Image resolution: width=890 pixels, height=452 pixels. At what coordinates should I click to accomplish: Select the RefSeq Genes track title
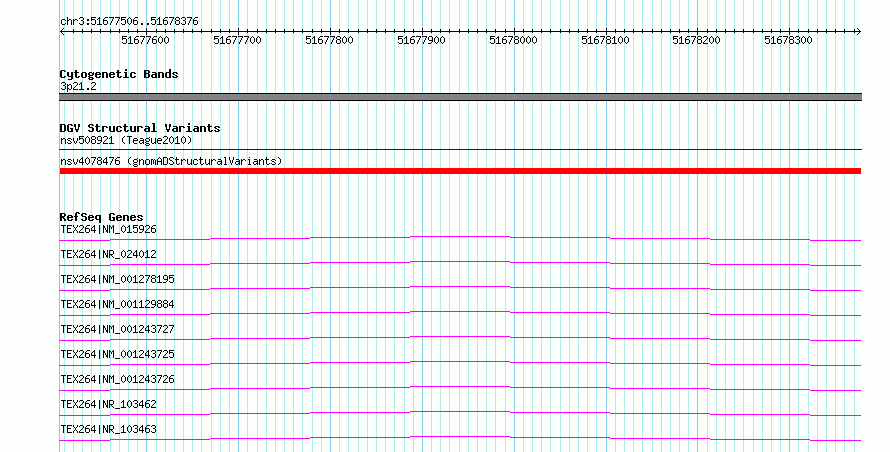tap(102, 217)
